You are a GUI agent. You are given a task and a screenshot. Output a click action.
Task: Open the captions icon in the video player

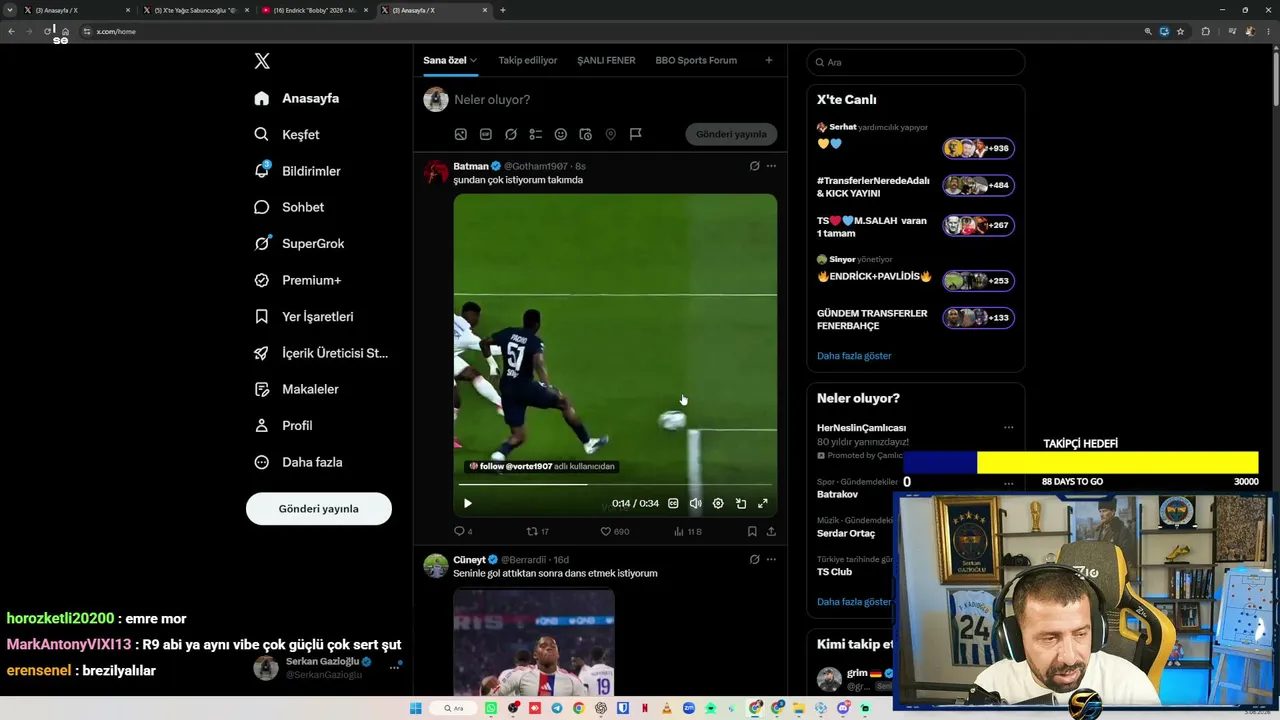[673, 504]
